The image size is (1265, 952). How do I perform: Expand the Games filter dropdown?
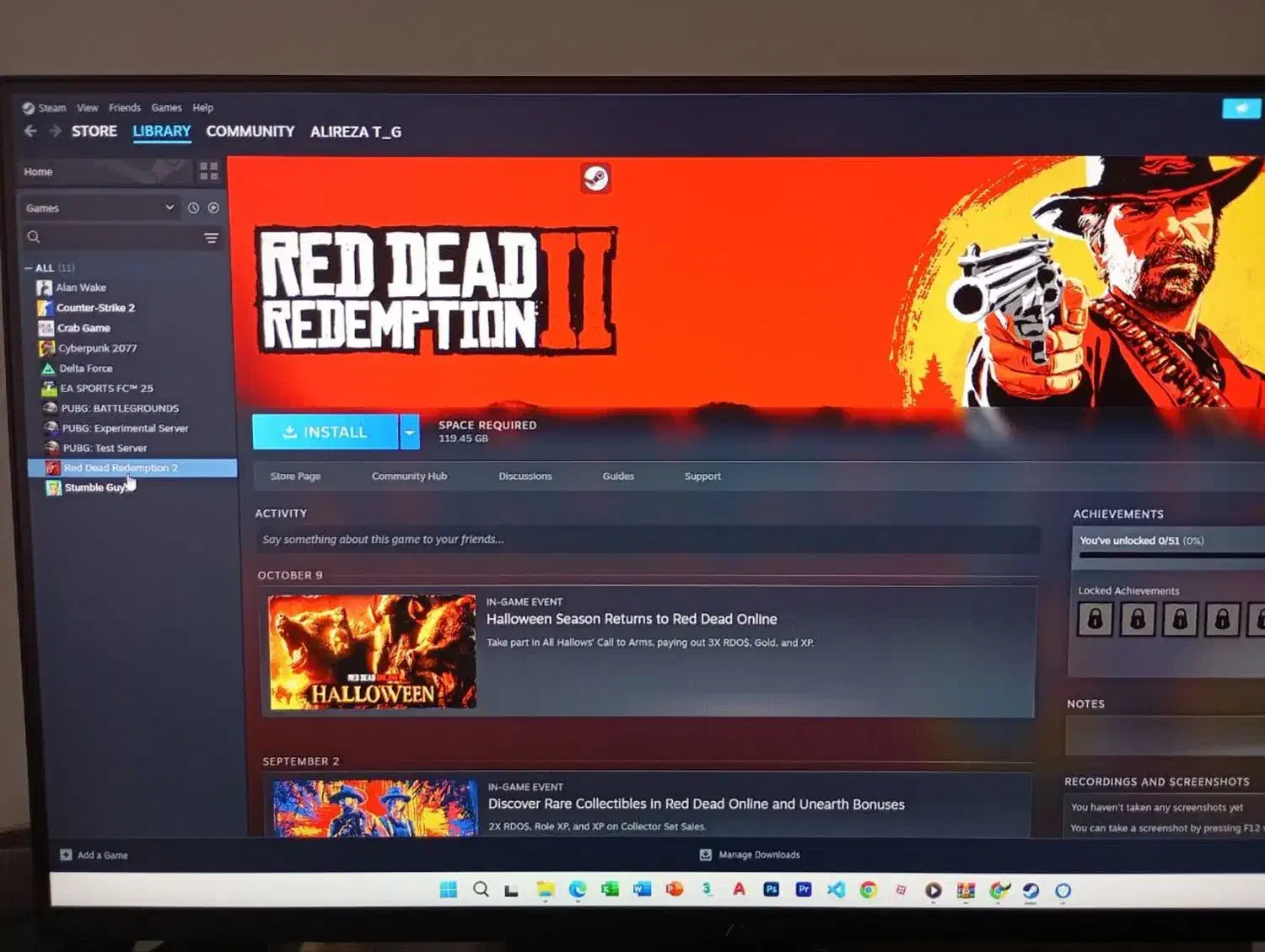(169, 207)
